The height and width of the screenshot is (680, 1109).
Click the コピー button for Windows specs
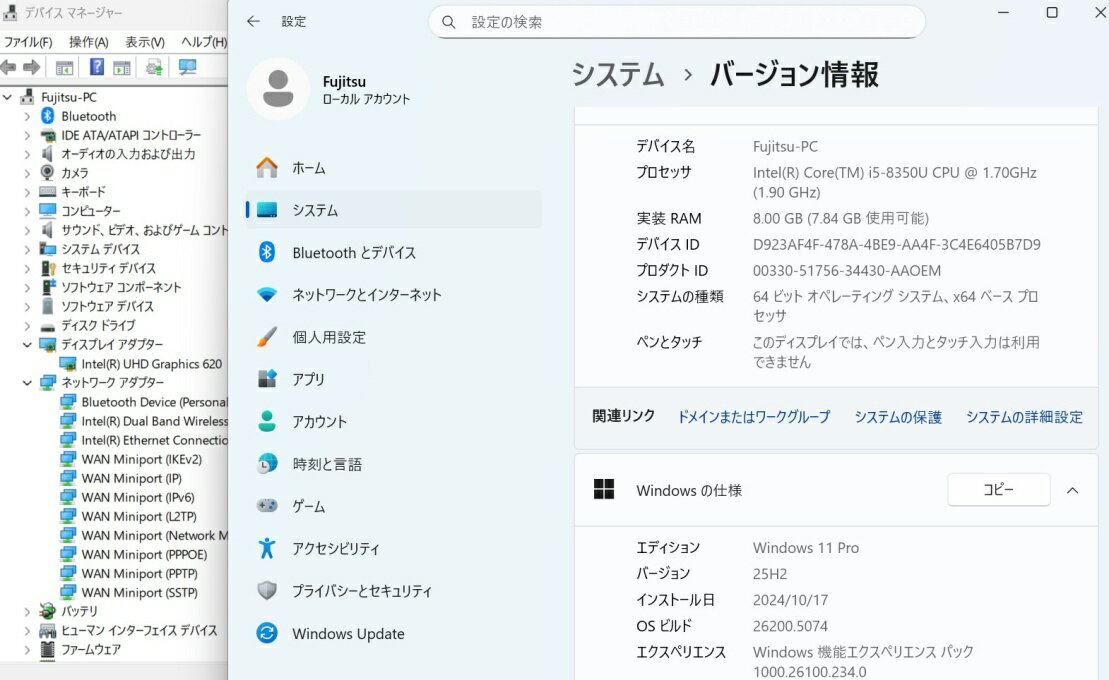pyautogui.click(x=998, y=490)
